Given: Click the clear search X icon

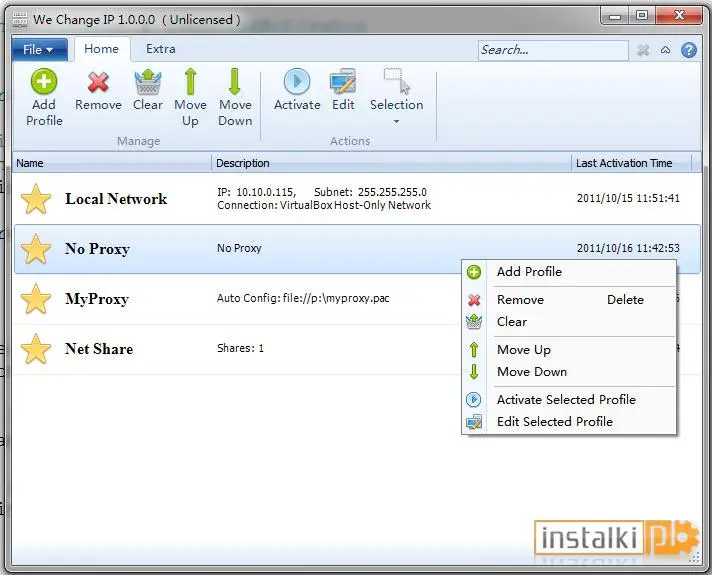Looking at the screenshot, I should click(643, 50).
